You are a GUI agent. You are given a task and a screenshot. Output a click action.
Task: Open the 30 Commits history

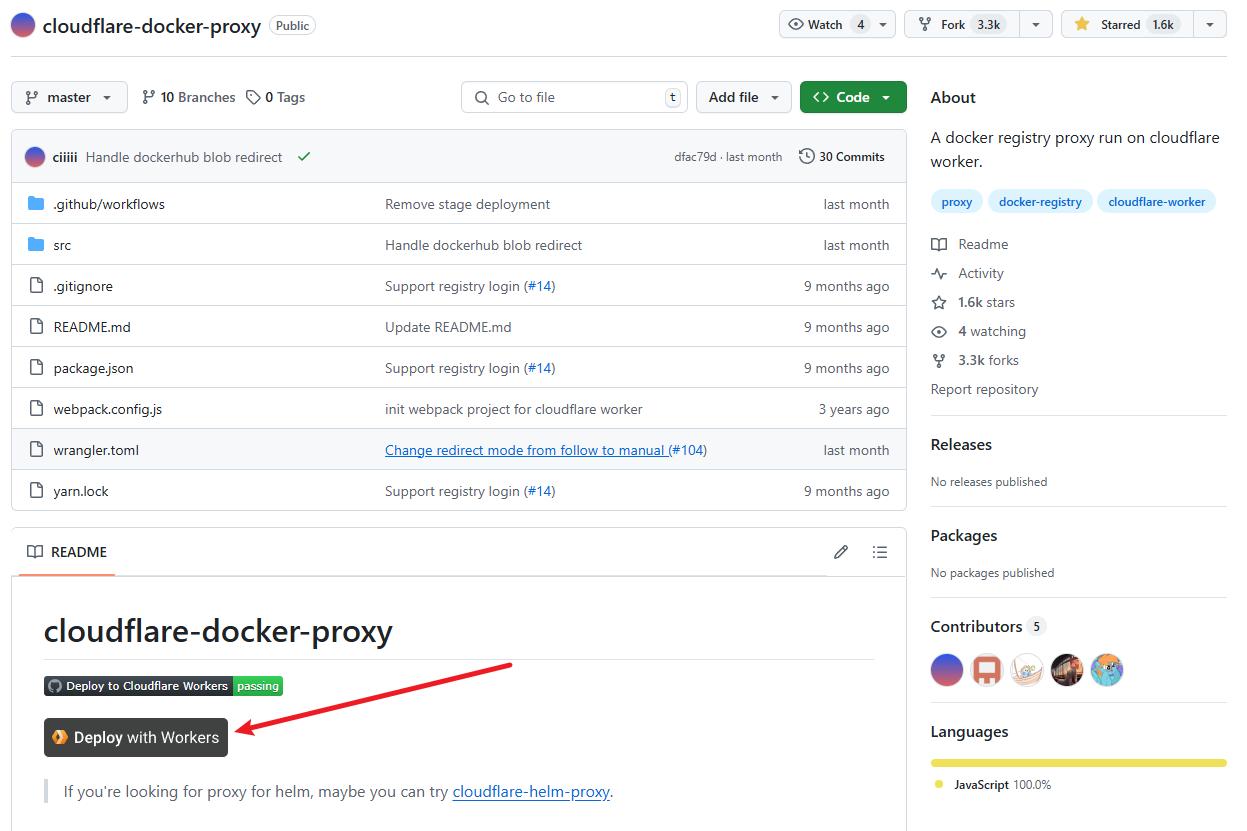(x=842, y=157)
